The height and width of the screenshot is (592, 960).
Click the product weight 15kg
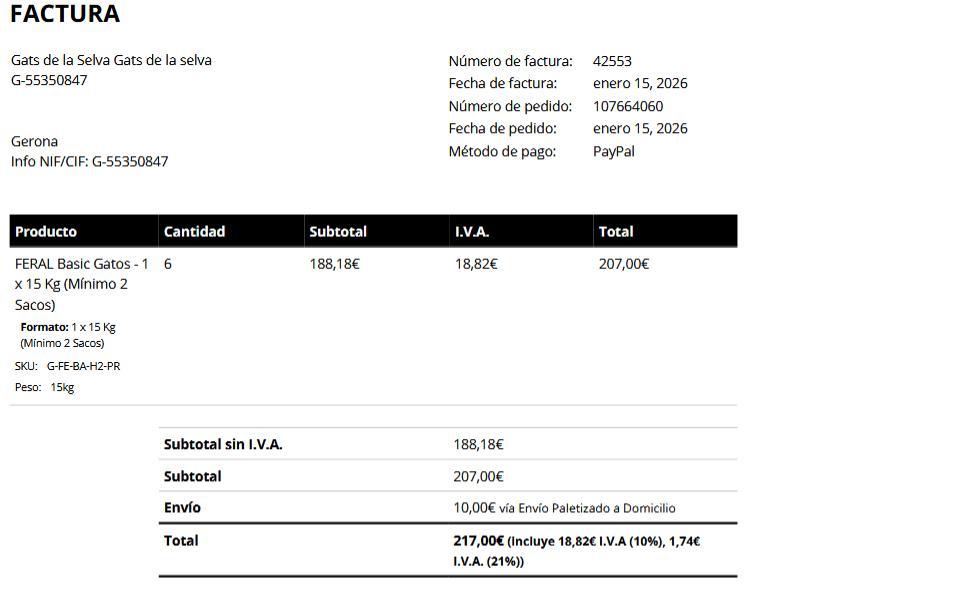pos(62,387)
